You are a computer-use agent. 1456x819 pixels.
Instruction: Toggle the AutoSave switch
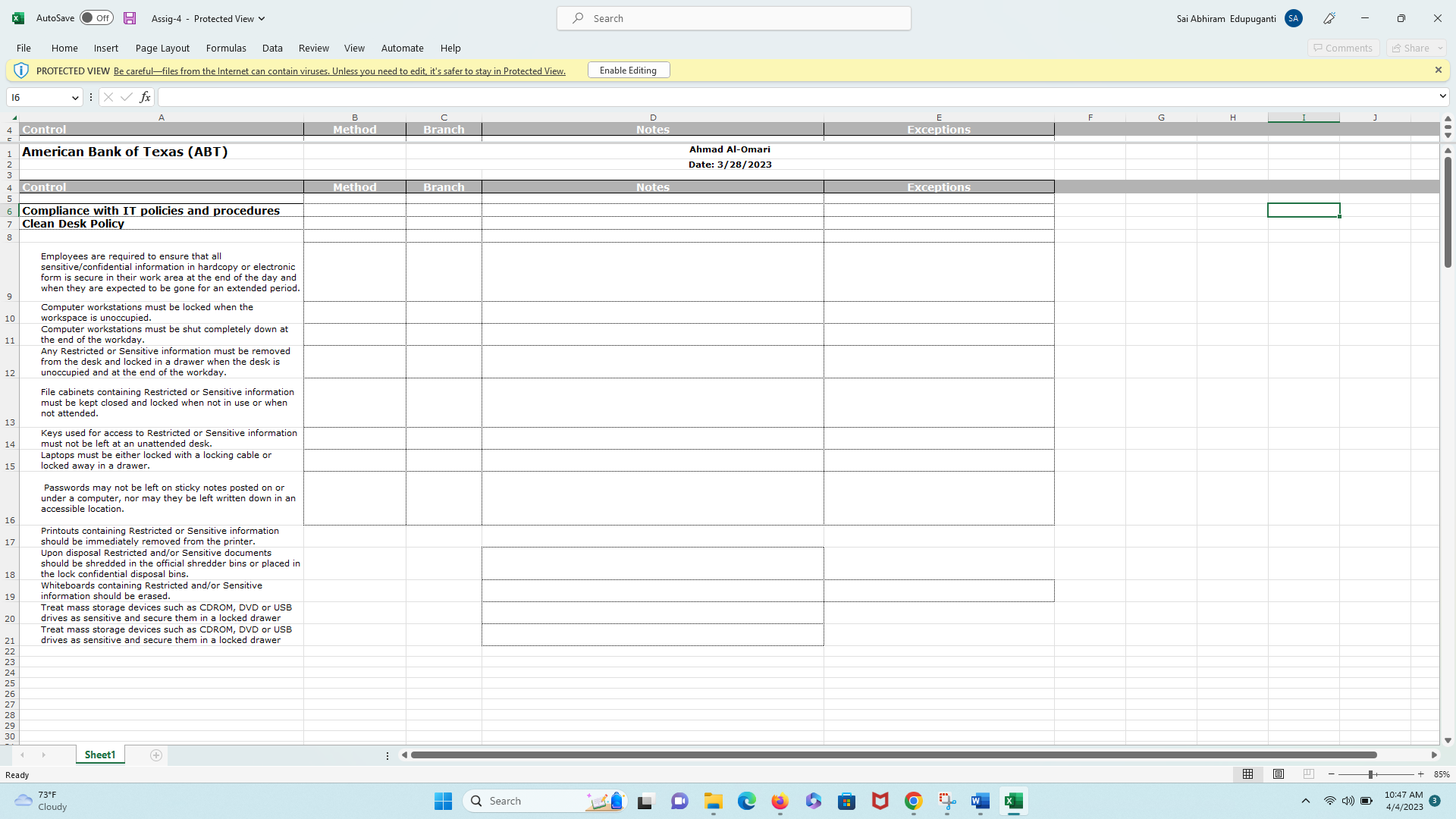[x=96, y=18]
